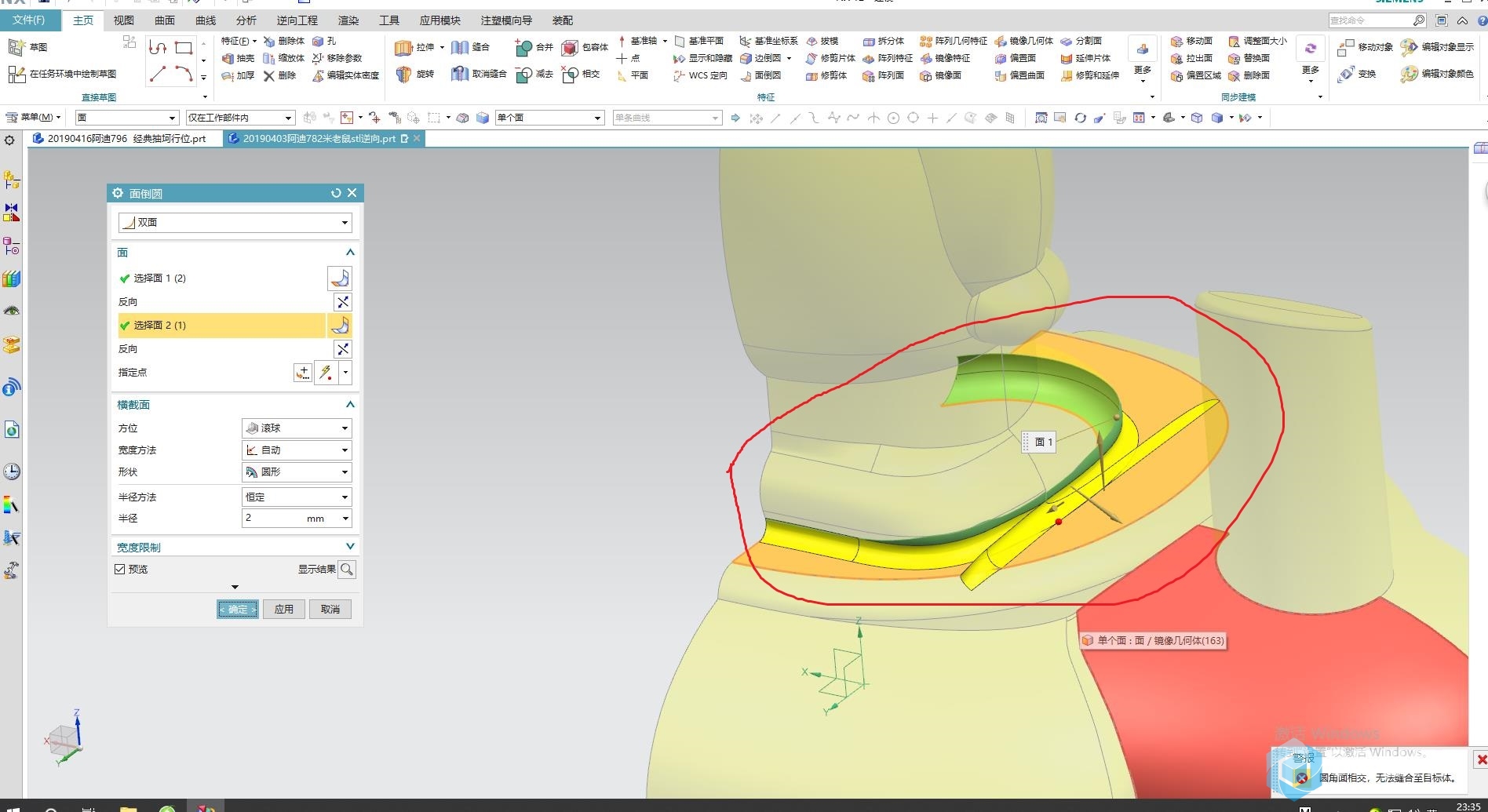Switch to the 应用模块 ribbon tab
The width and height of the screenshot is (1488, 812).
click(x=440, y=20)
